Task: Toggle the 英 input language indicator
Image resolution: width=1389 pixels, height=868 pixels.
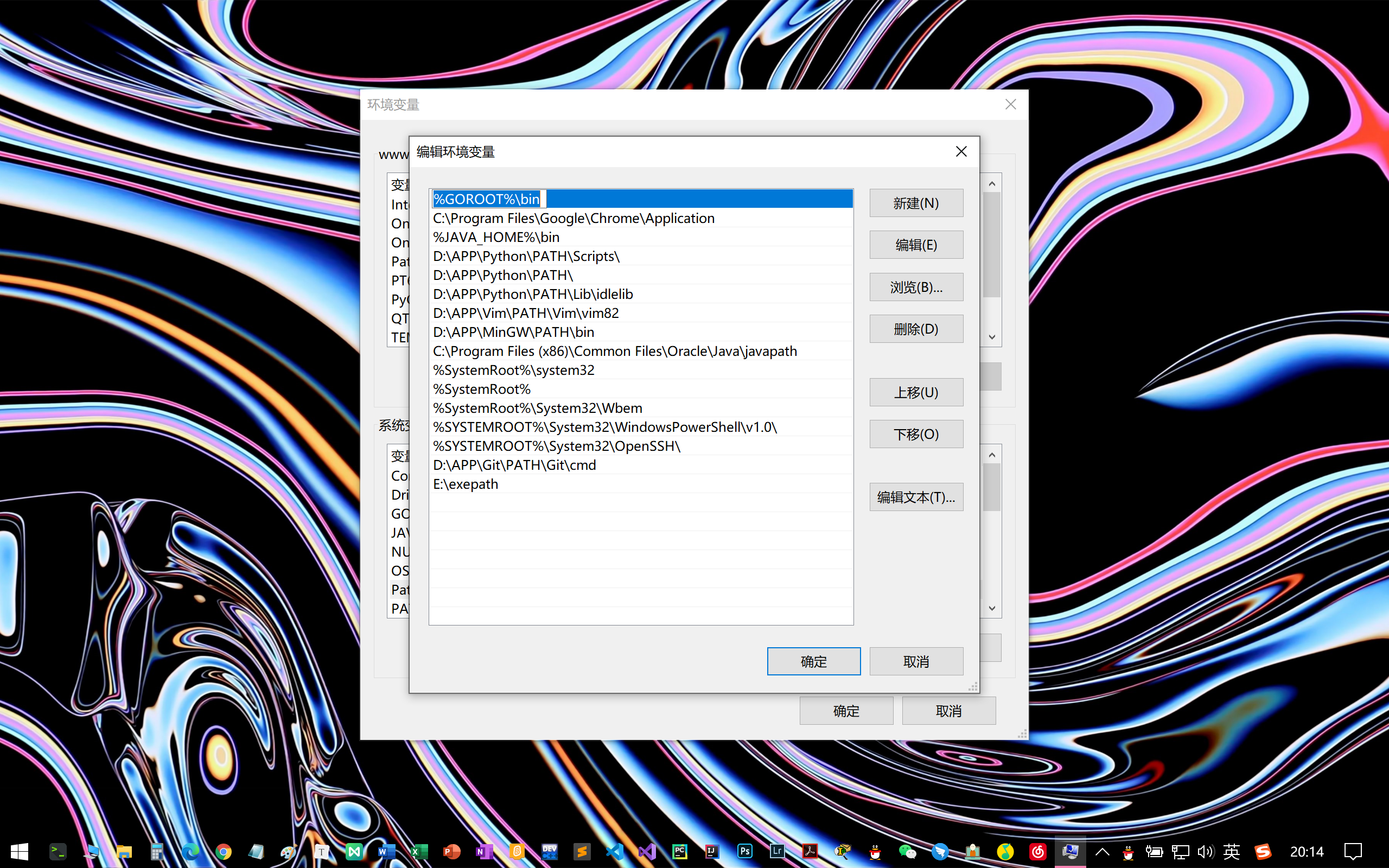Action: pos(1231,851)
